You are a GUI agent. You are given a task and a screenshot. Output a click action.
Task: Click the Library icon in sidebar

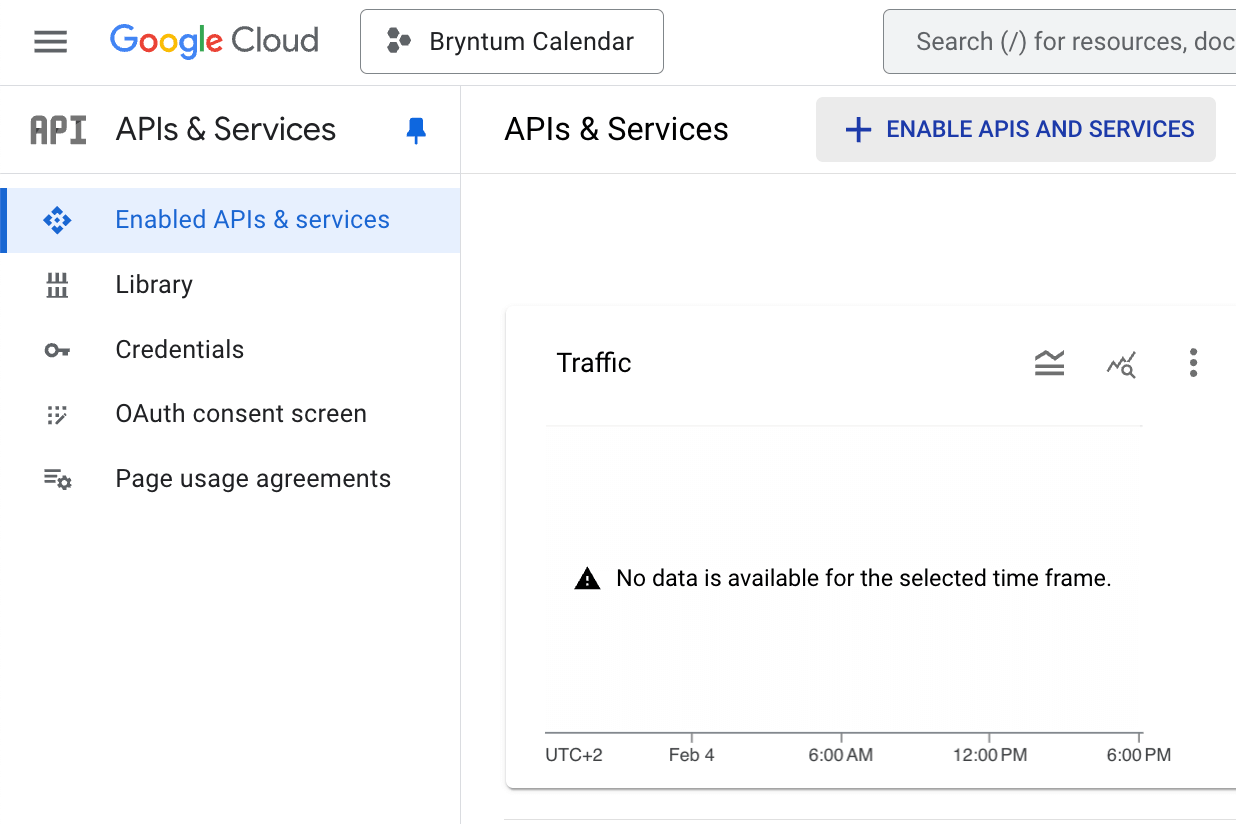click(57, 285)
